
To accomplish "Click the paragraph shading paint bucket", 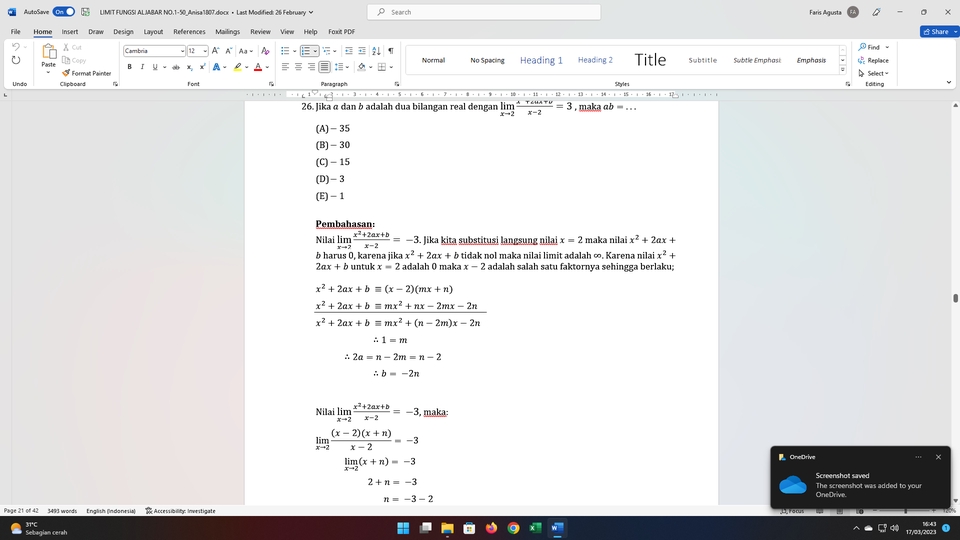I will tap(361, 67).
